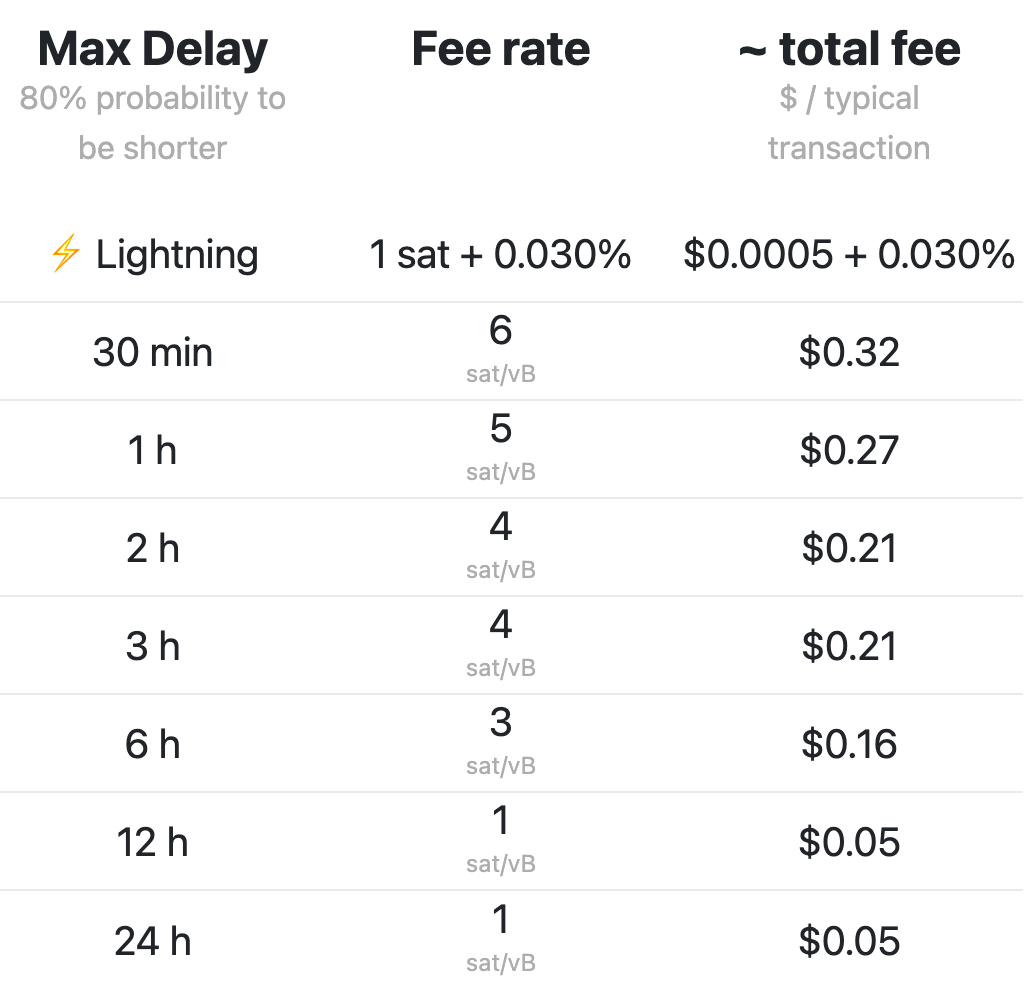The image size is (1024, 994).
Task: Click the $0.16 total fee
Action: (x=849, y=744)
